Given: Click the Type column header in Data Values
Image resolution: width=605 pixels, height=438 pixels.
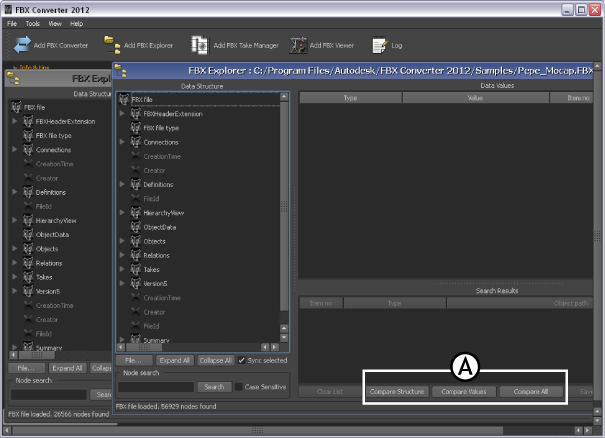Looking at the screenshot, I should tap(350, 98).
